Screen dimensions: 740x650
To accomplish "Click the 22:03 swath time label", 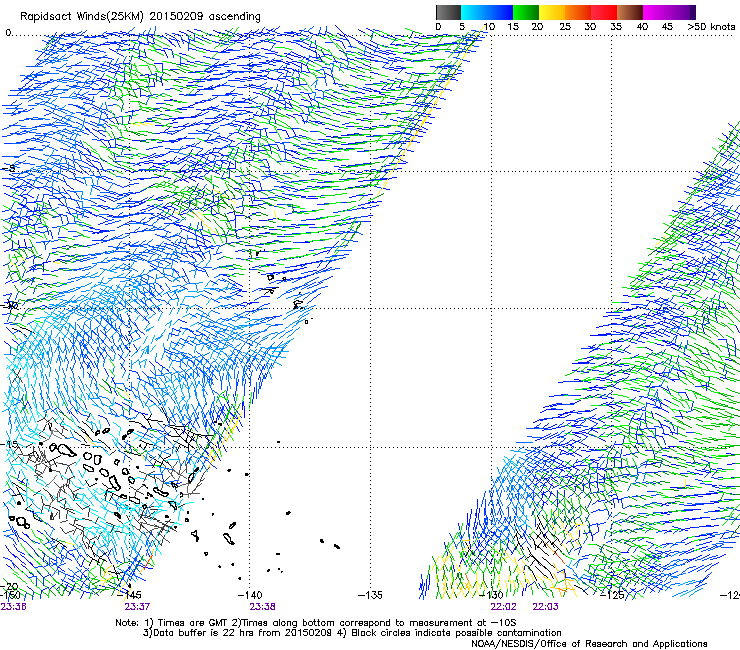I will click(546, 607).
